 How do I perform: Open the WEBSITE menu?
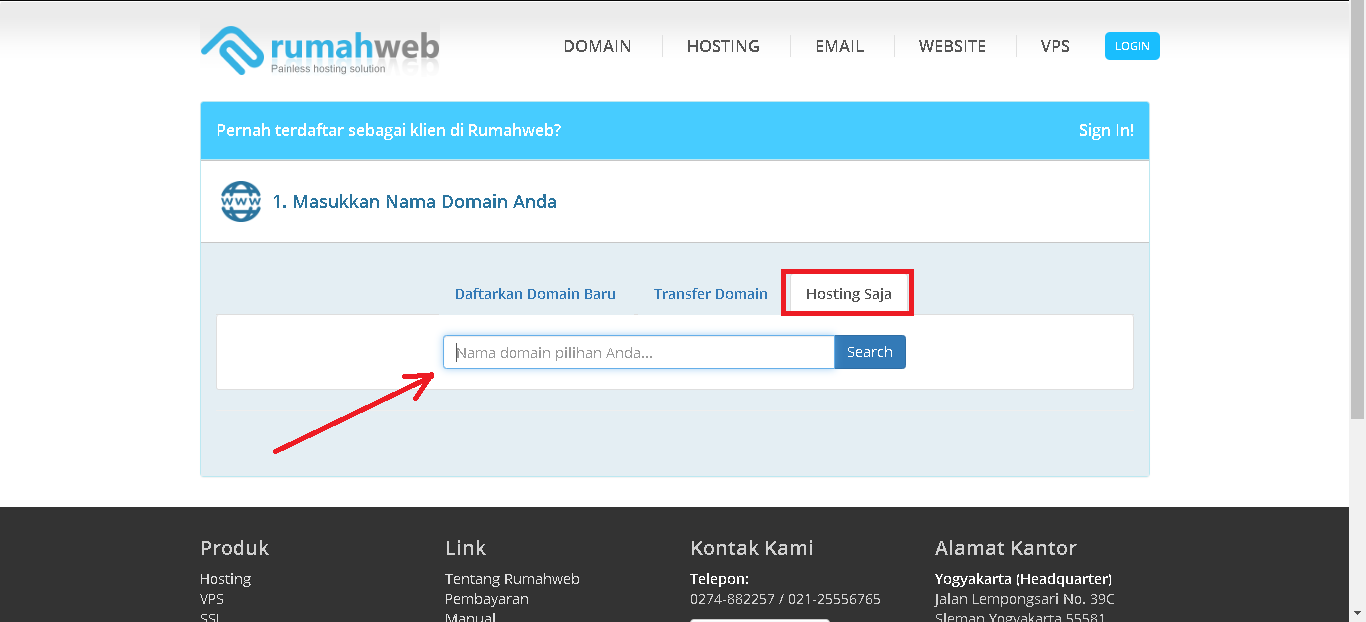[952, 46]
